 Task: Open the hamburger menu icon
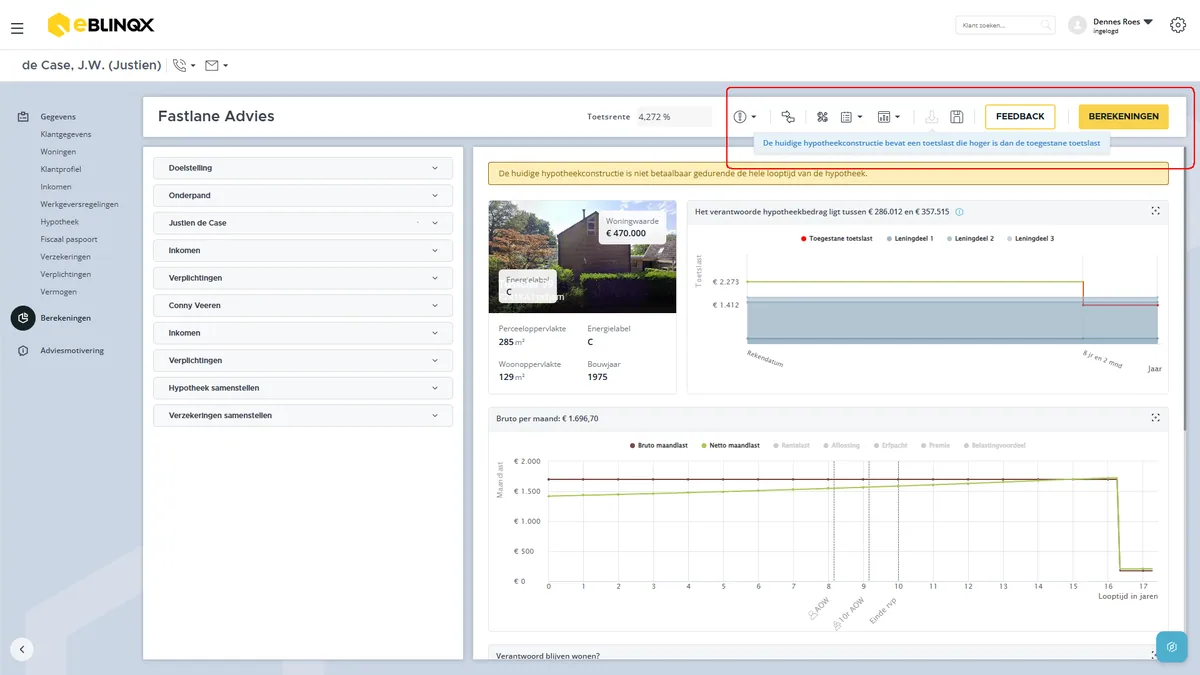point(17,28)
